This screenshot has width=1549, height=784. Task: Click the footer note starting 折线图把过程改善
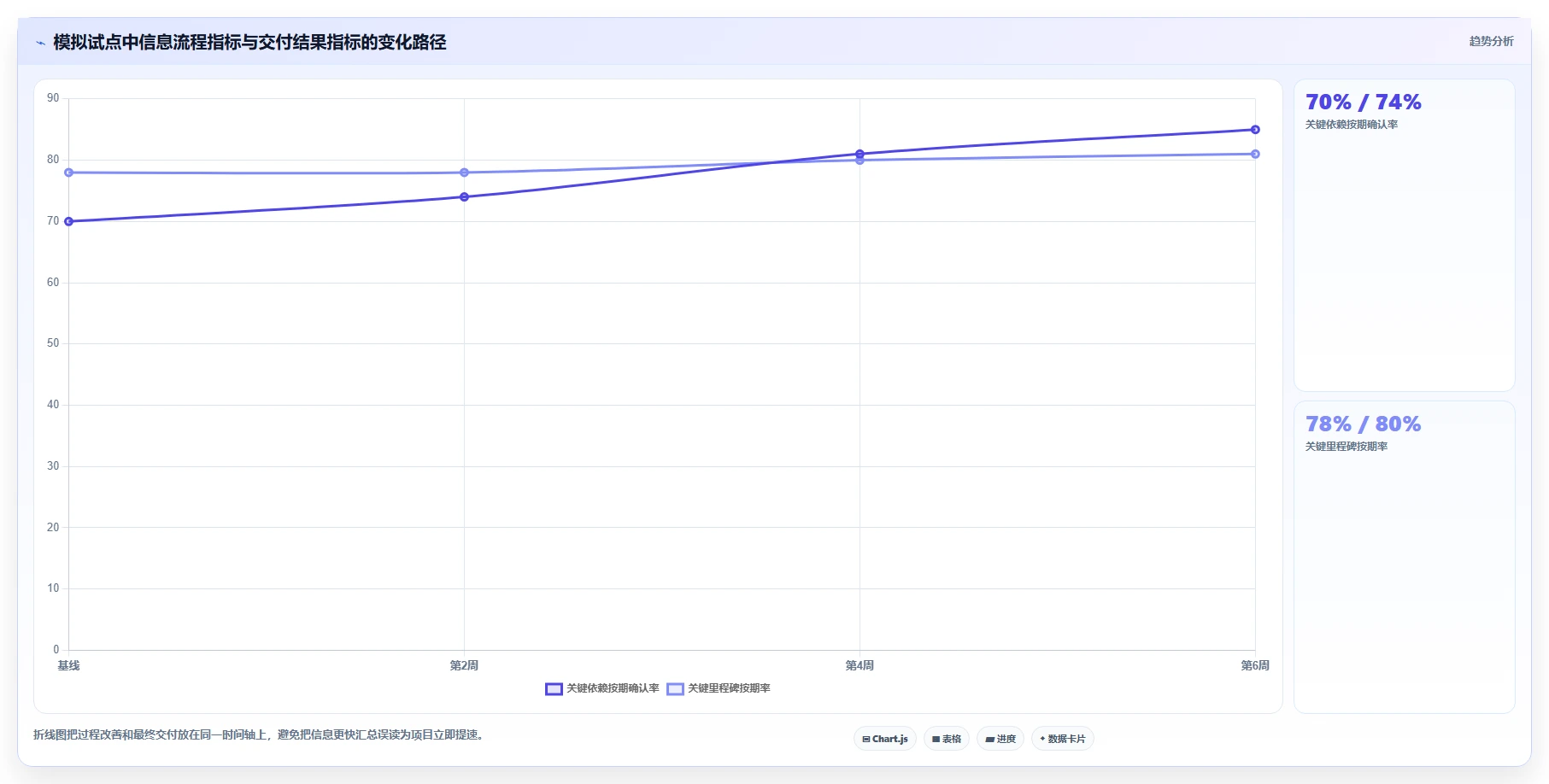coord(261,734)
